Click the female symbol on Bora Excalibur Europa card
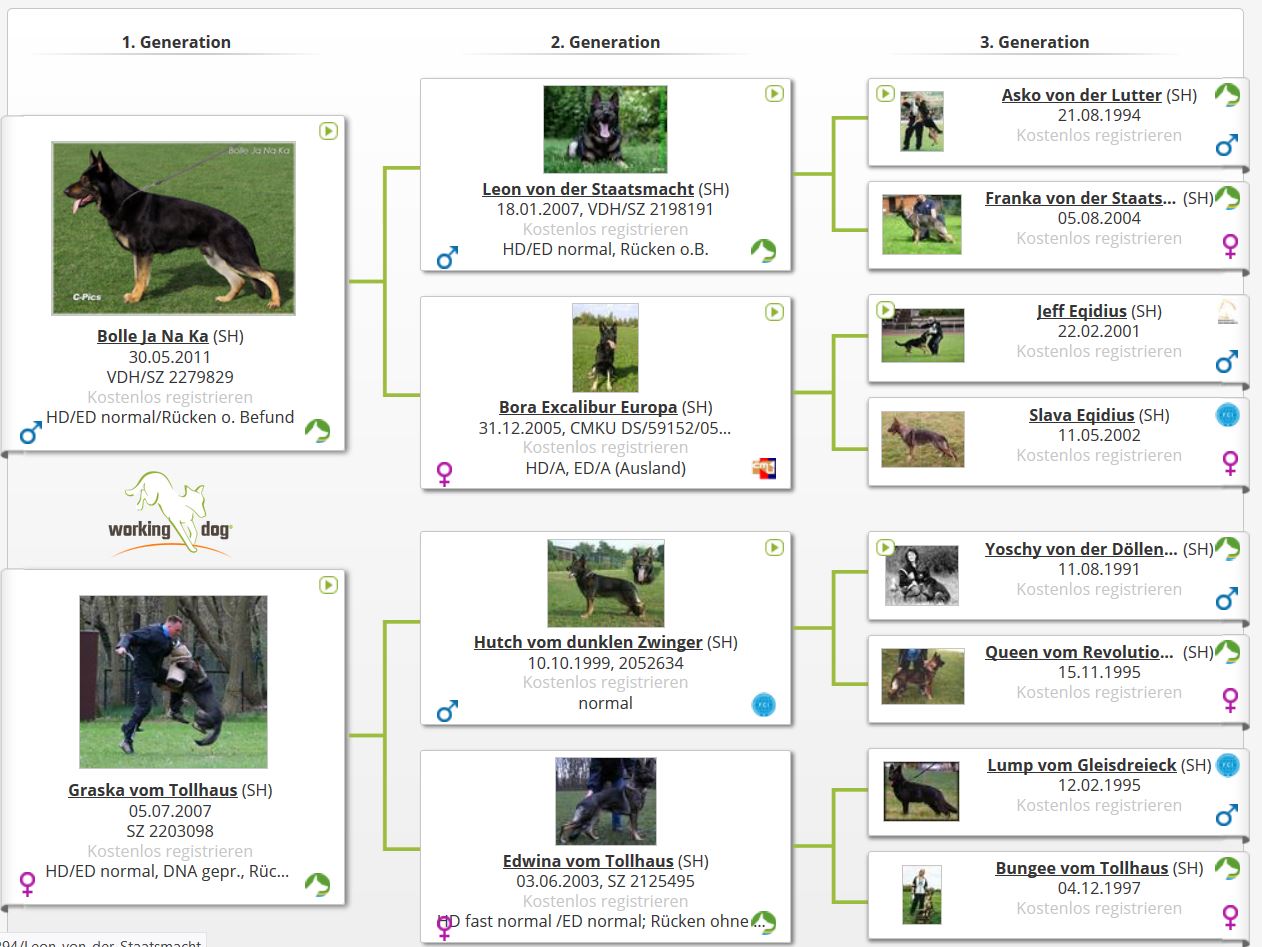This screenshot has width=1262, height=947. (445, 473)
